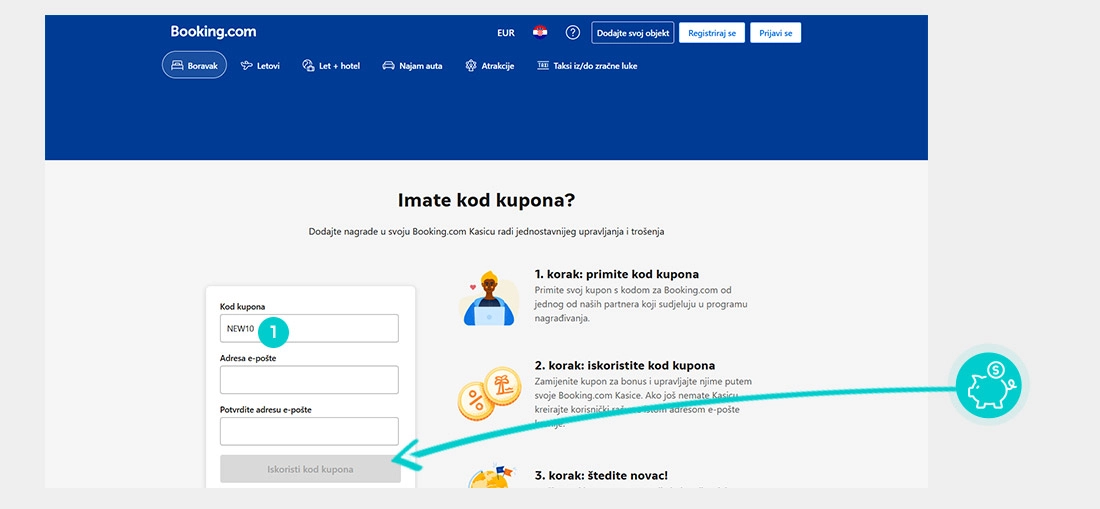Image resolution: width=1100 pixels, height=509 pixels.
Task: Click the Potvrdite adresu e-pošte field
Action: tap(309, 431)
